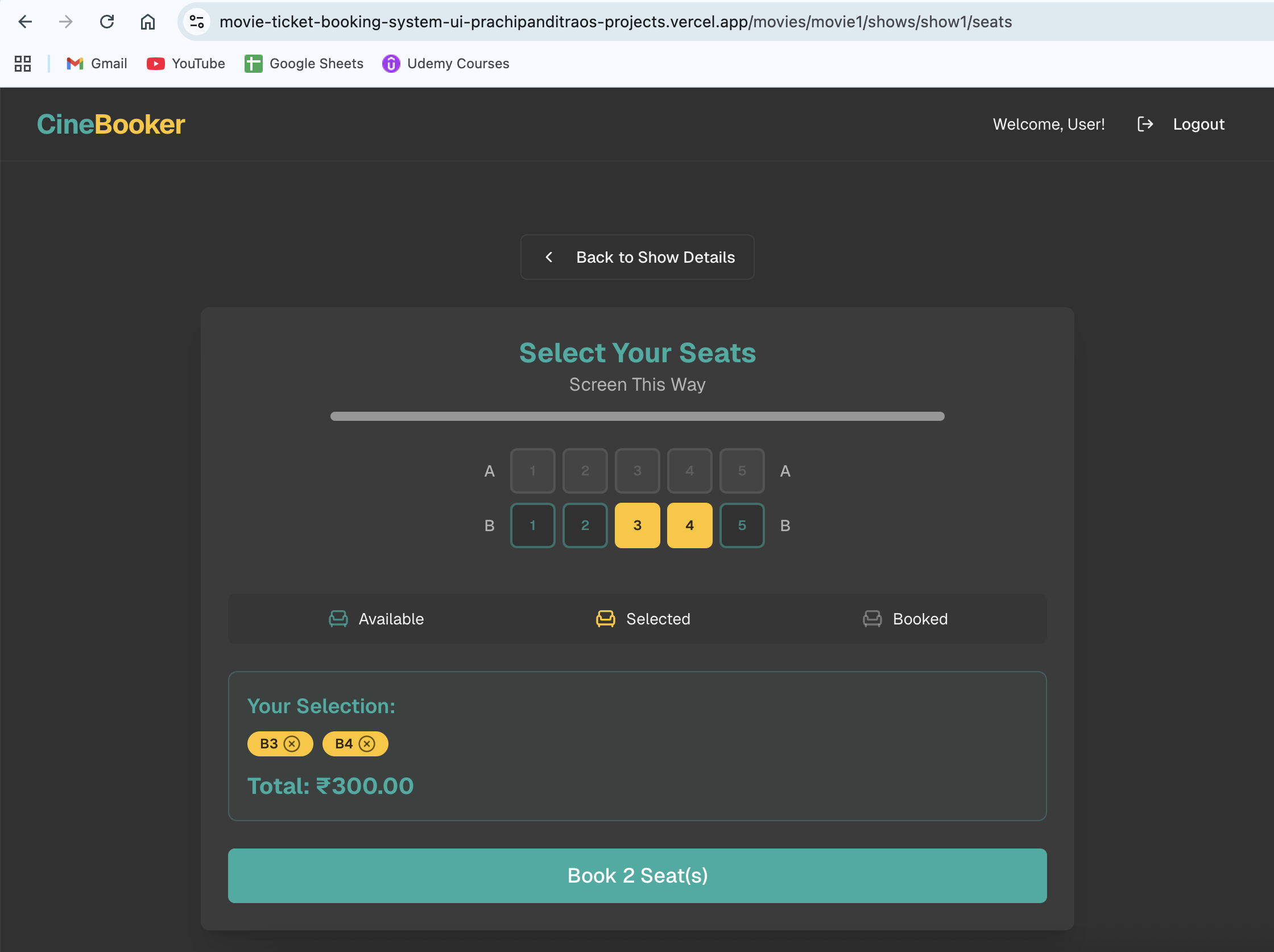This screenshot has width=1274, height=952.
Task: Click the back chevron in Back to Show Details
Action: point(549,257)
